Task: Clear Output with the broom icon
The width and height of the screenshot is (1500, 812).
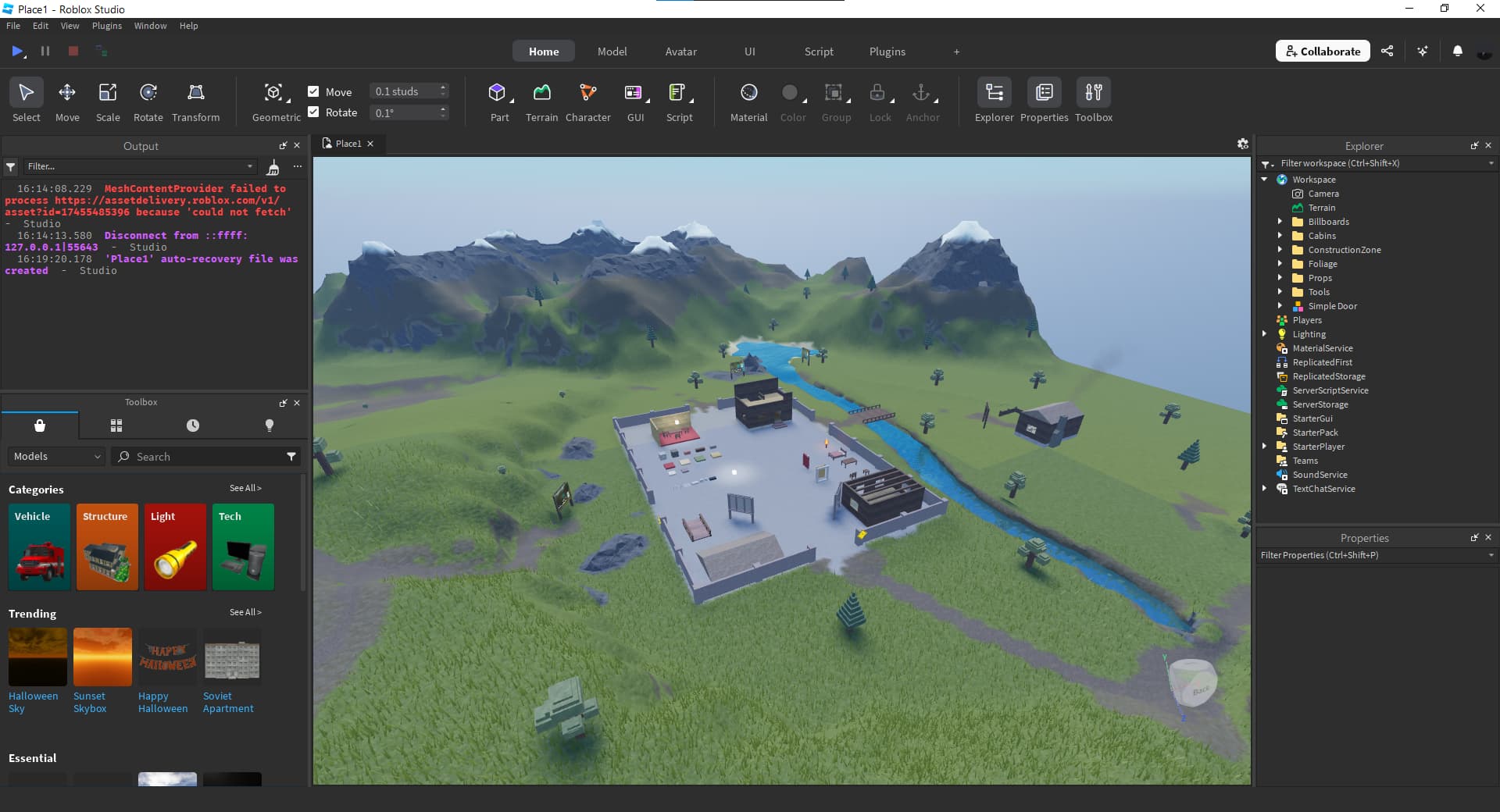Action: pyautogui.click(x=273, y=166)
